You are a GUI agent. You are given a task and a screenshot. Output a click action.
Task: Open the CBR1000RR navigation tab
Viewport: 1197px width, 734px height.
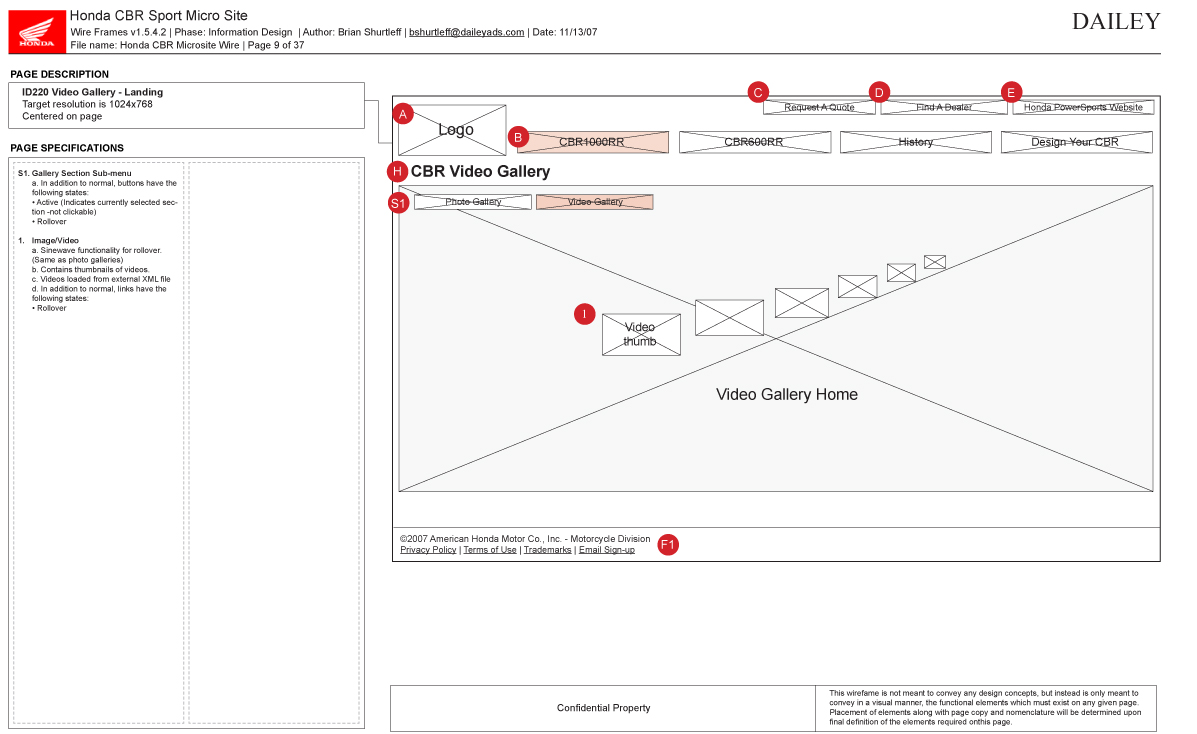coord(592,142)
